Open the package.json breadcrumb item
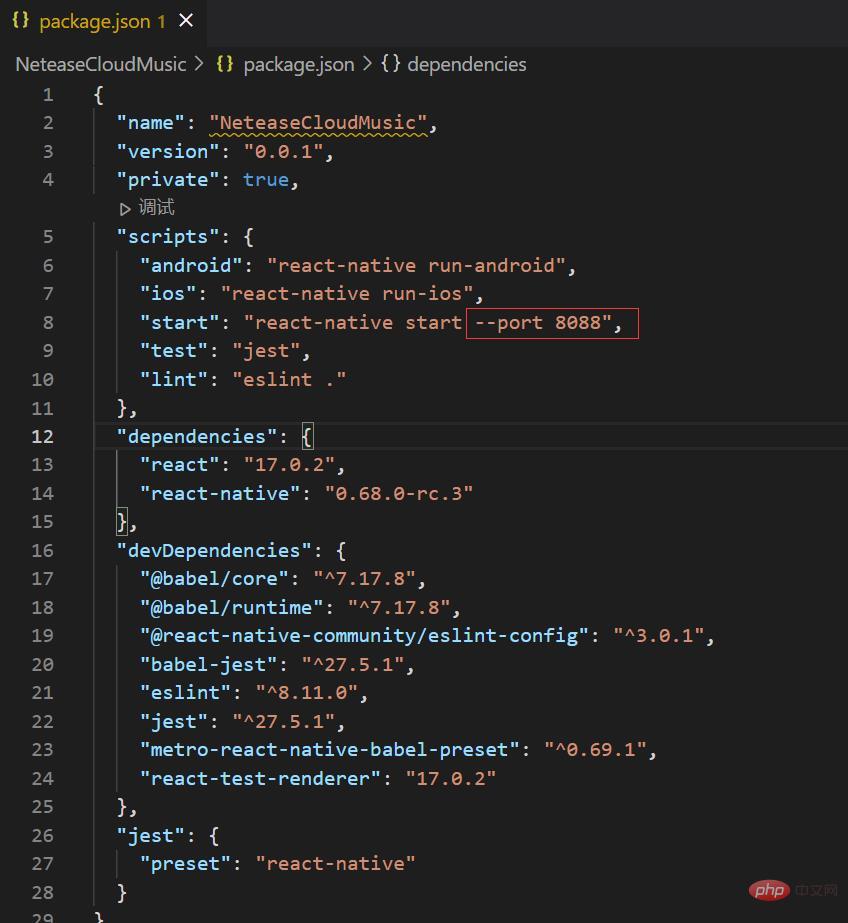848x923 pixels. tap(299, 64)
